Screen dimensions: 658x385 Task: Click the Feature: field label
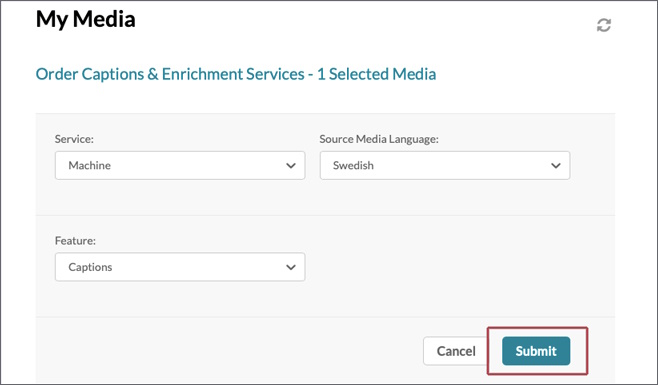point(75,241)
